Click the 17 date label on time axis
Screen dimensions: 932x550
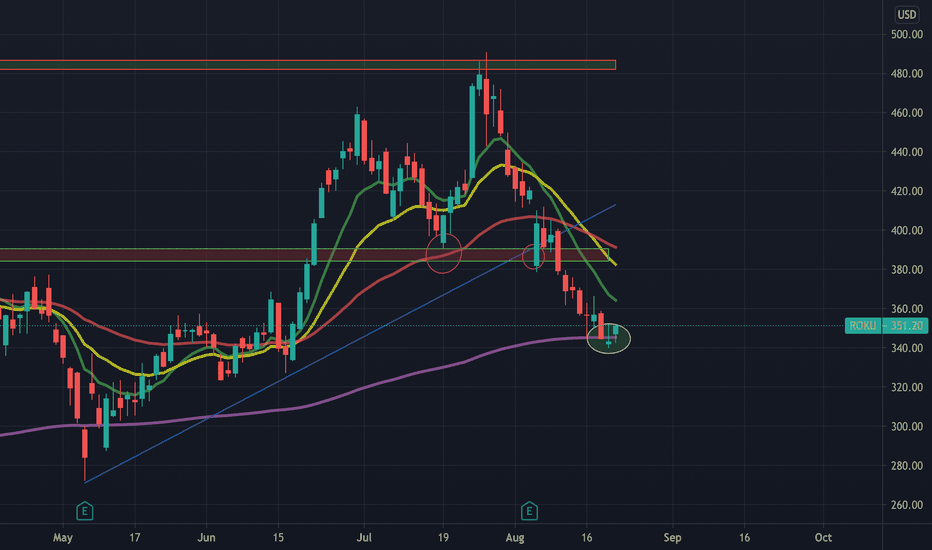coord(135,538)
